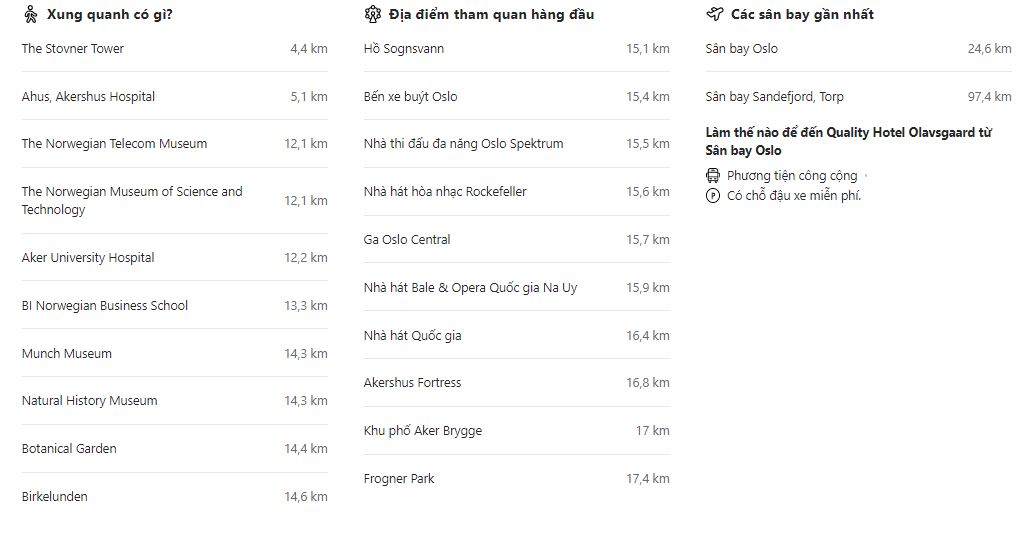Viewport: 1034px width, 533px height.
Task: Click the bus icon for Phương tiện công cộng
Action: (713, 175)
